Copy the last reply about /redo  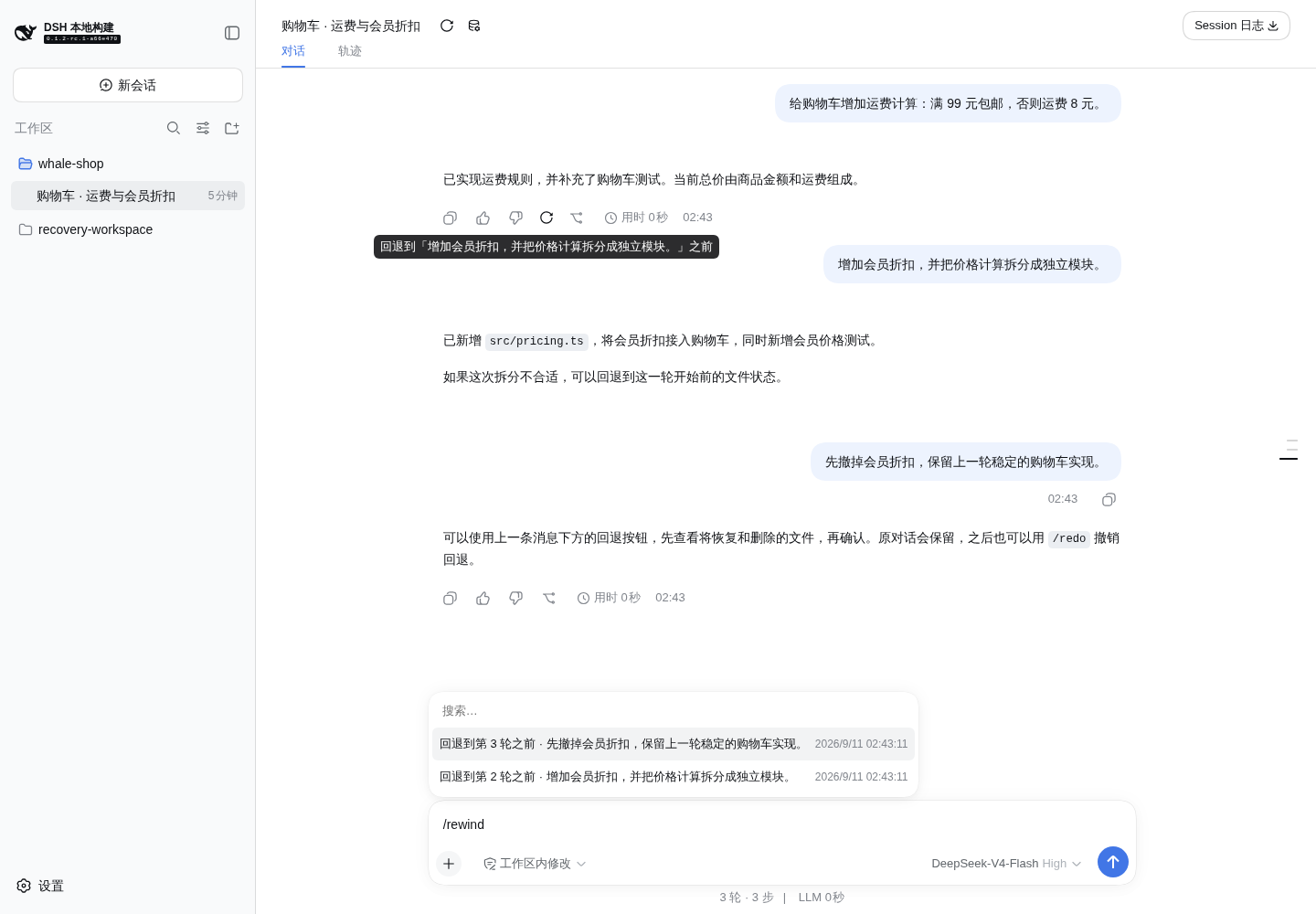click(451, 598)
